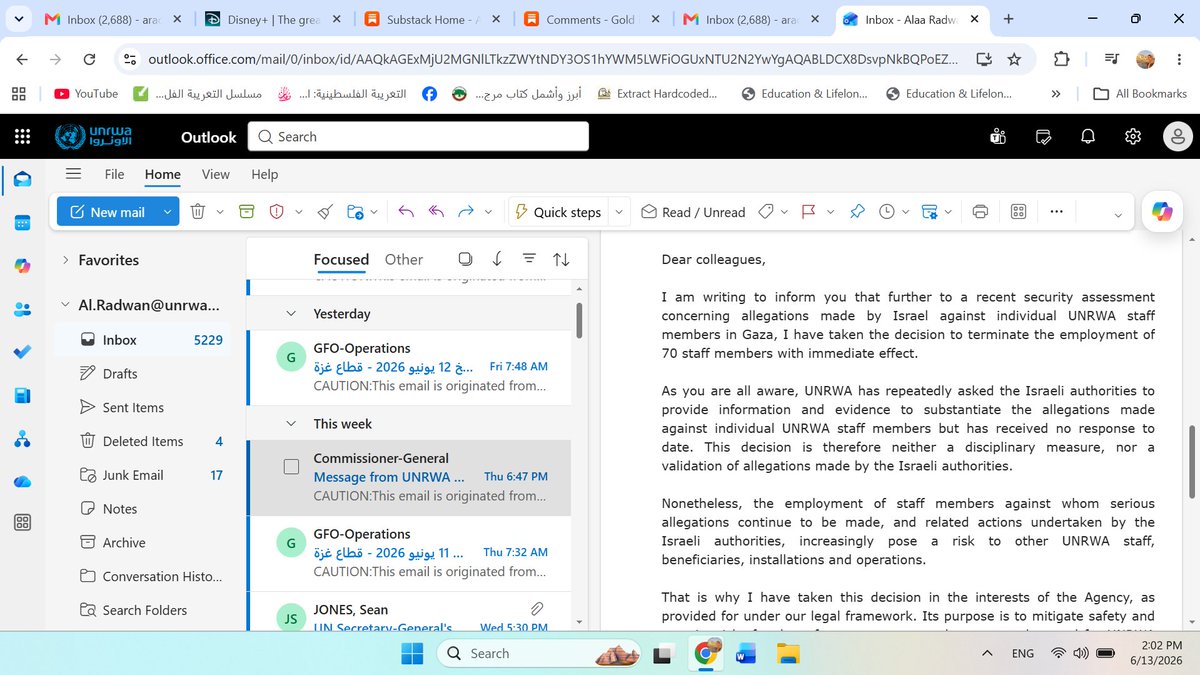Screen dimensions: 1200x675
Task: Open more toolbar options ellipsis
Action: tap(1057, 212)
